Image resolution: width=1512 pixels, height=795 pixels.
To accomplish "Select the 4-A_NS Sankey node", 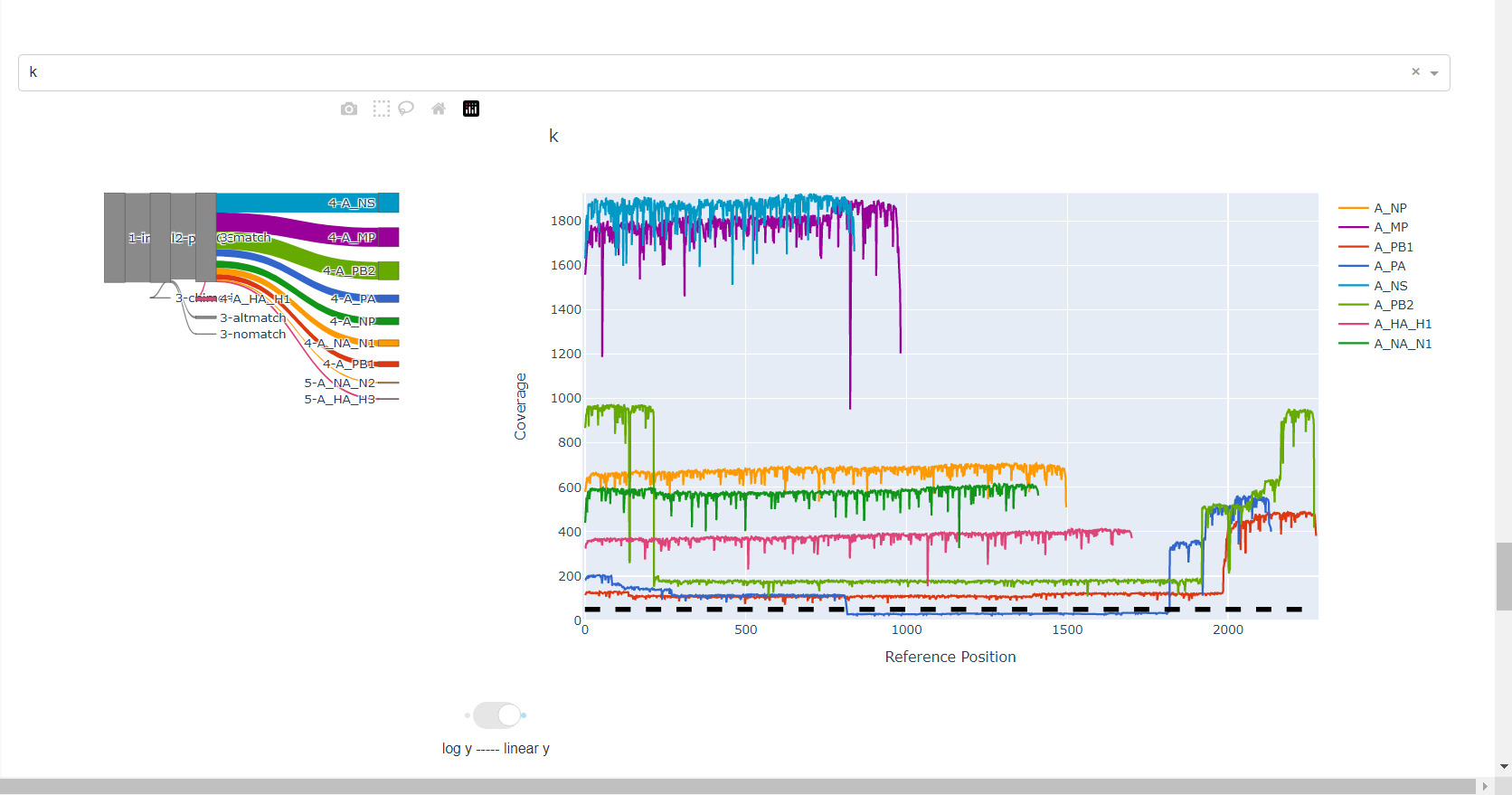I will click(x=387, y=203).
